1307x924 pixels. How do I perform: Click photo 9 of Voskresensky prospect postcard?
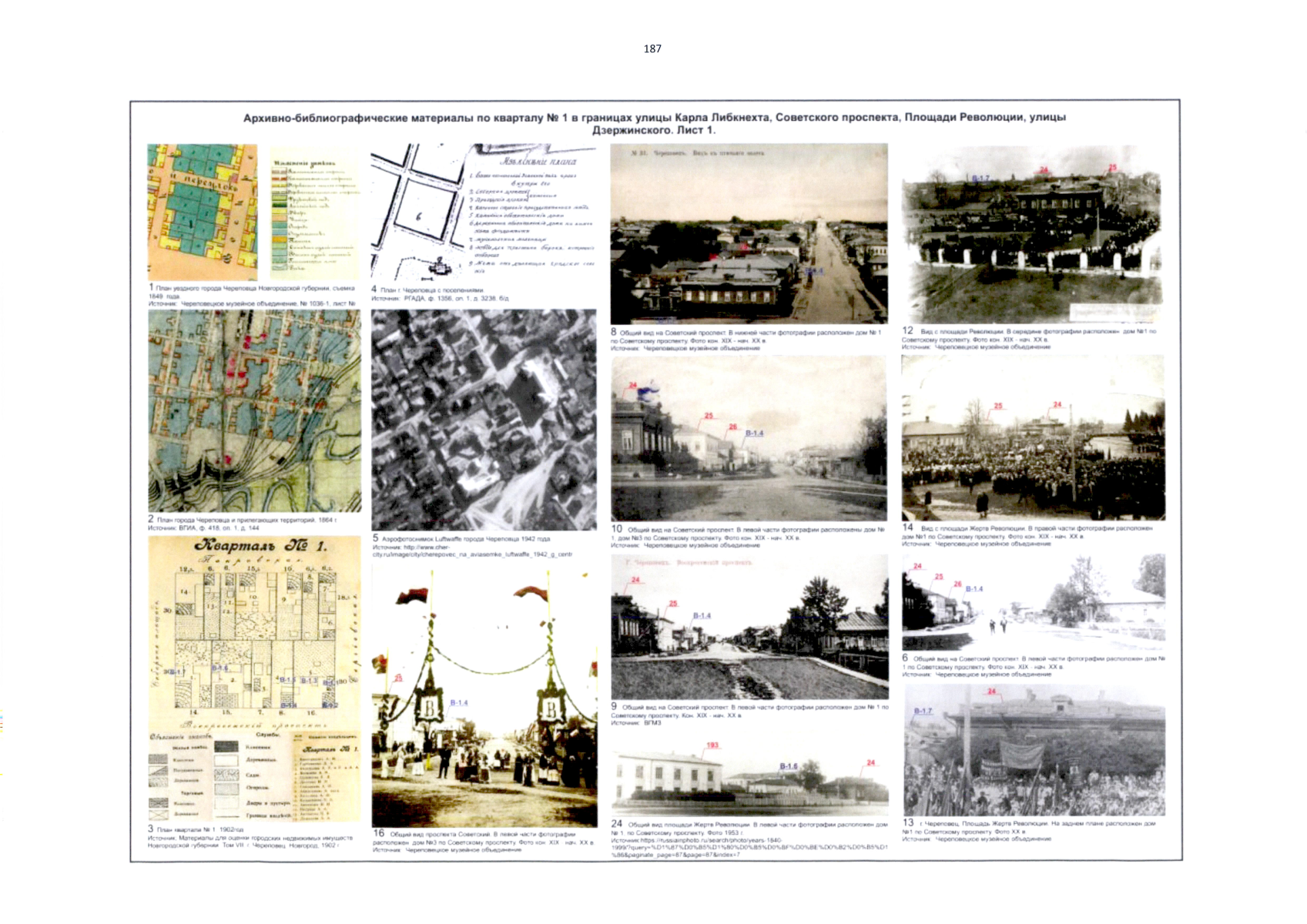749,627
